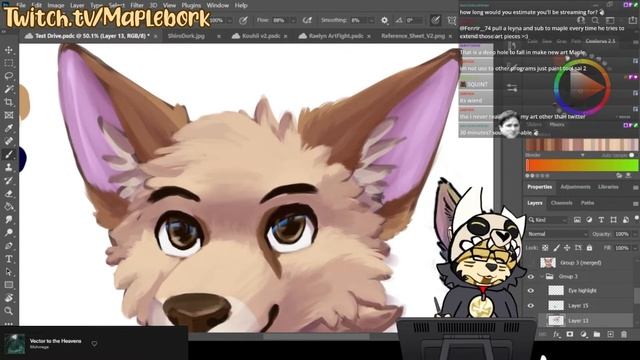Open the Help menu
Image resolution: width=640 pixels, height=360 pixels.
241,5
